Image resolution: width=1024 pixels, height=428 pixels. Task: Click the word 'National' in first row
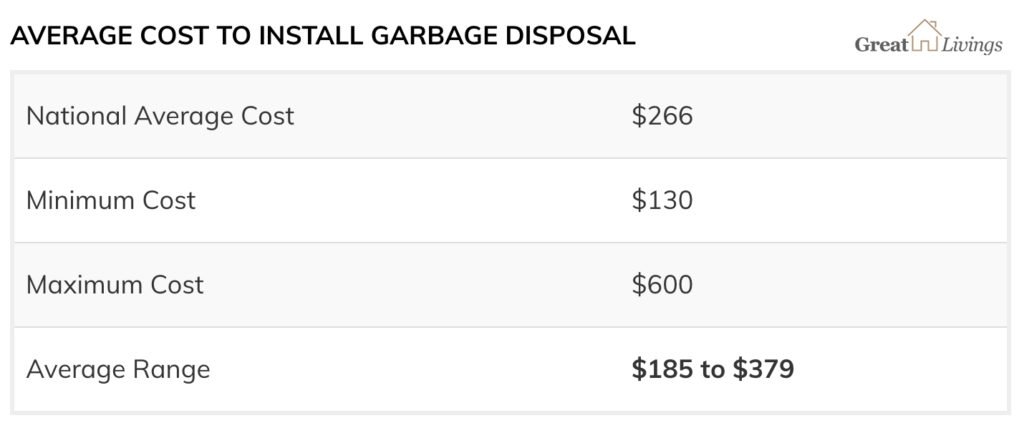(x=76, y=116)
